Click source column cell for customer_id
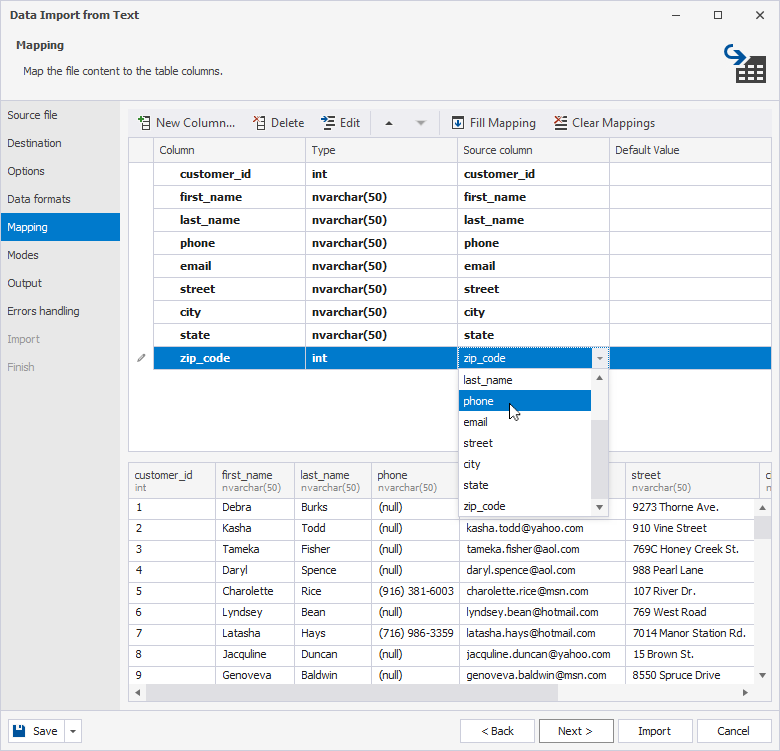This screenshot has height=751, width=780. pyautogui.click(x=533, y=174)
